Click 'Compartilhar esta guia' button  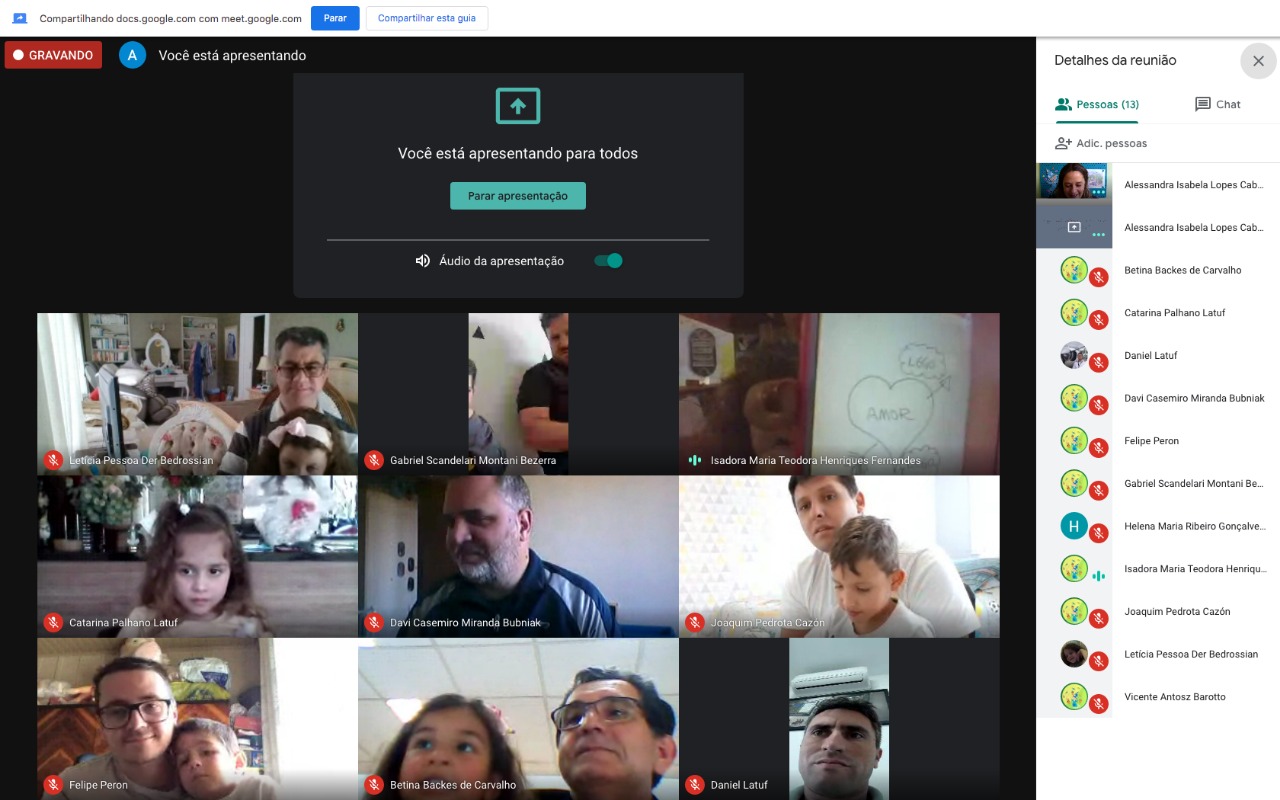[x=427, y=18]
